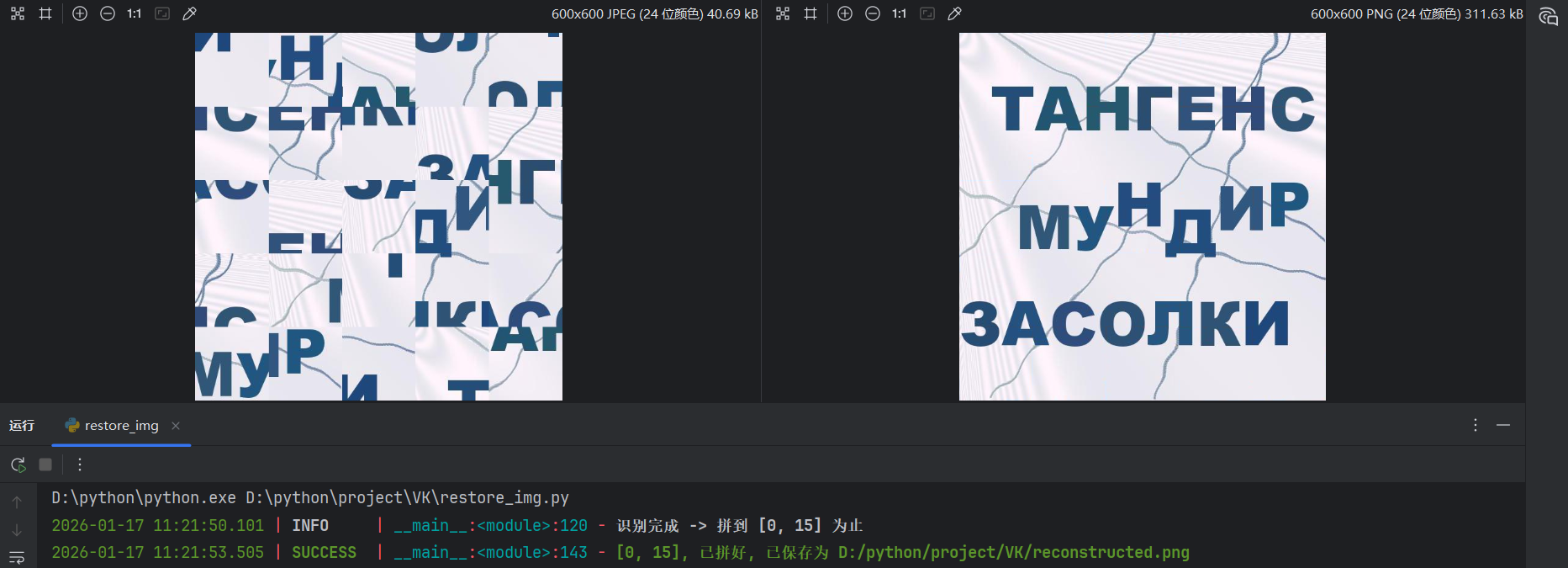1568x568 pixels.
Task: Stop the running restore_img process
Action: [45, 464]
